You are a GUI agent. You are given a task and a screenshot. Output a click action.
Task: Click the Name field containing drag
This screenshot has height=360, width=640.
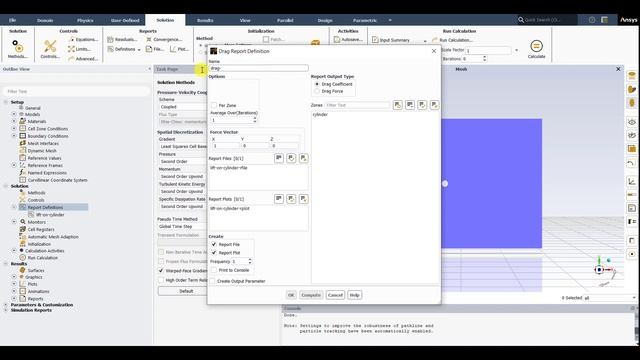258,68
